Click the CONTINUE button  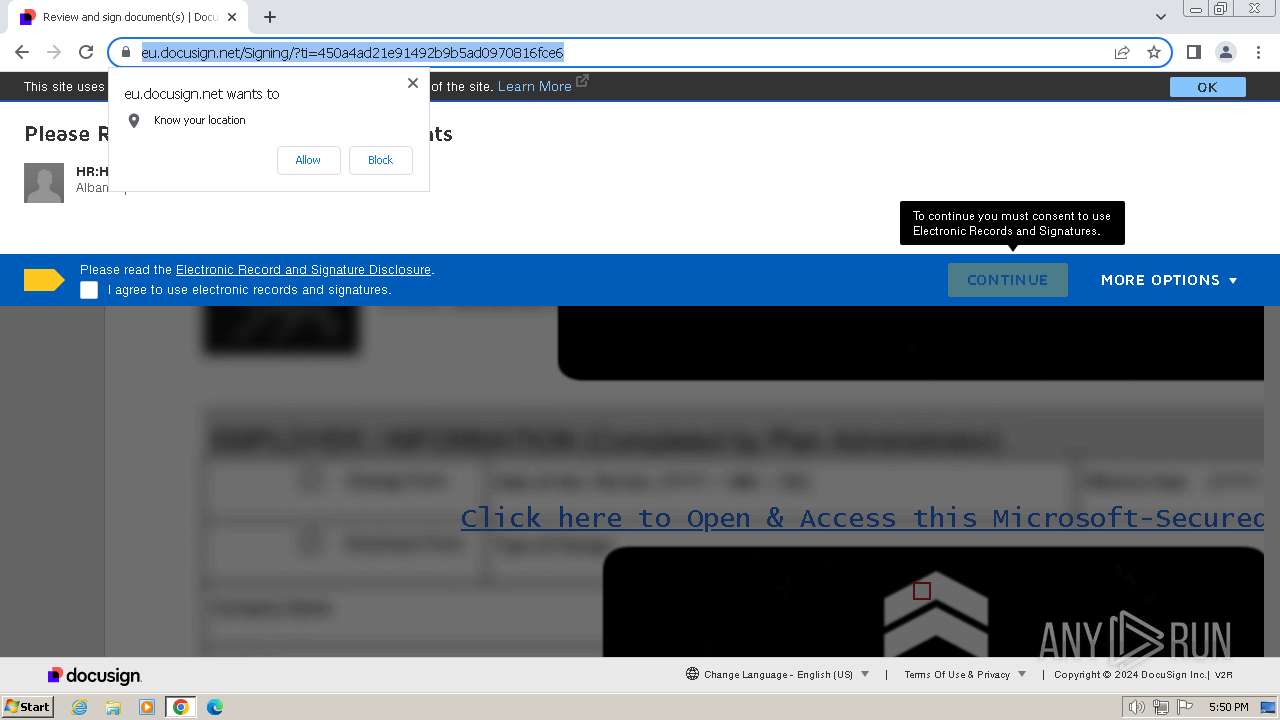[1007, 280]
